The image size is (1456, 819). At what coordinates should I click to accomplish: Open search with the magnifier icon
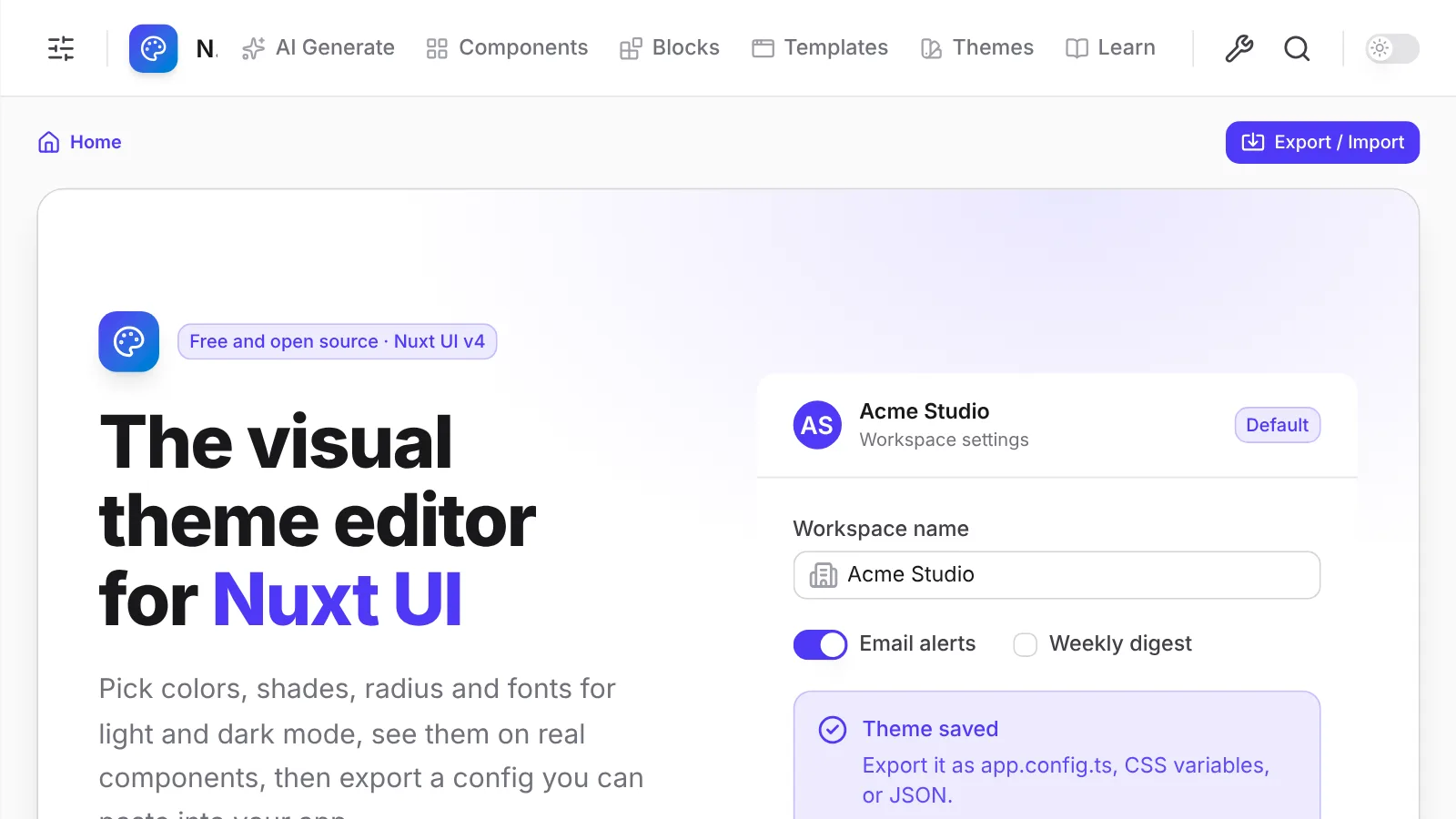click(x=1297, y=48)
